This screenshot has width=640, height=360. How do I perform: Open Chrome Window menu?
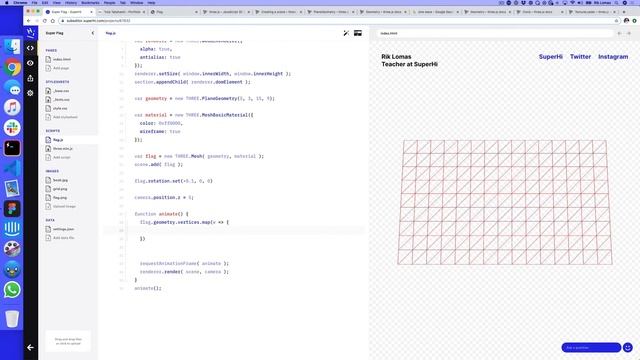pos(136,2)
